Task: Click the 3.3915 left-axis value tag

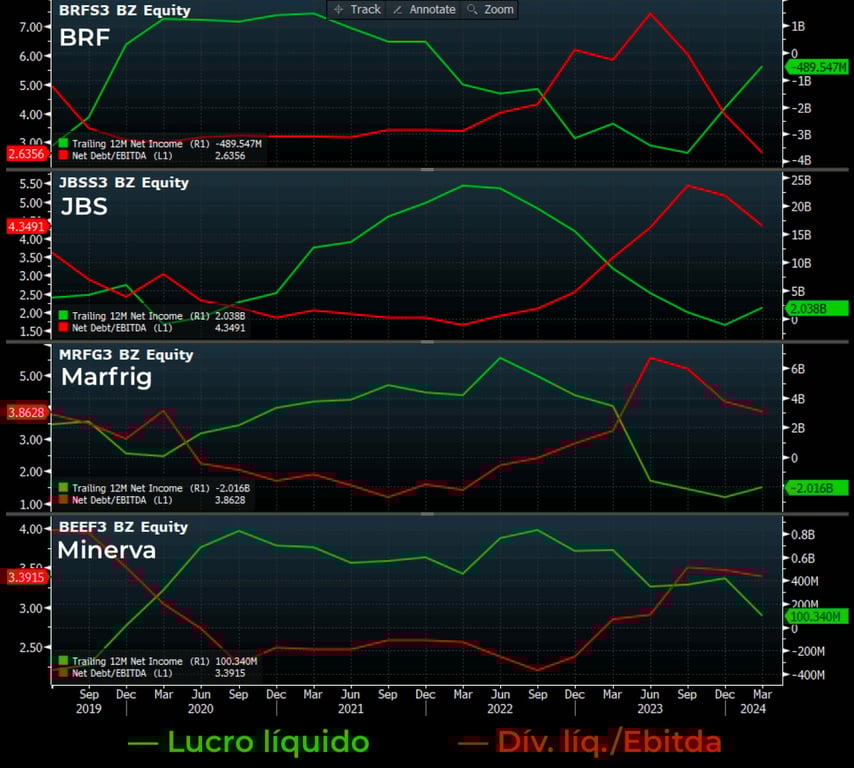Action: pyautogui.click(x=26, y=577)
